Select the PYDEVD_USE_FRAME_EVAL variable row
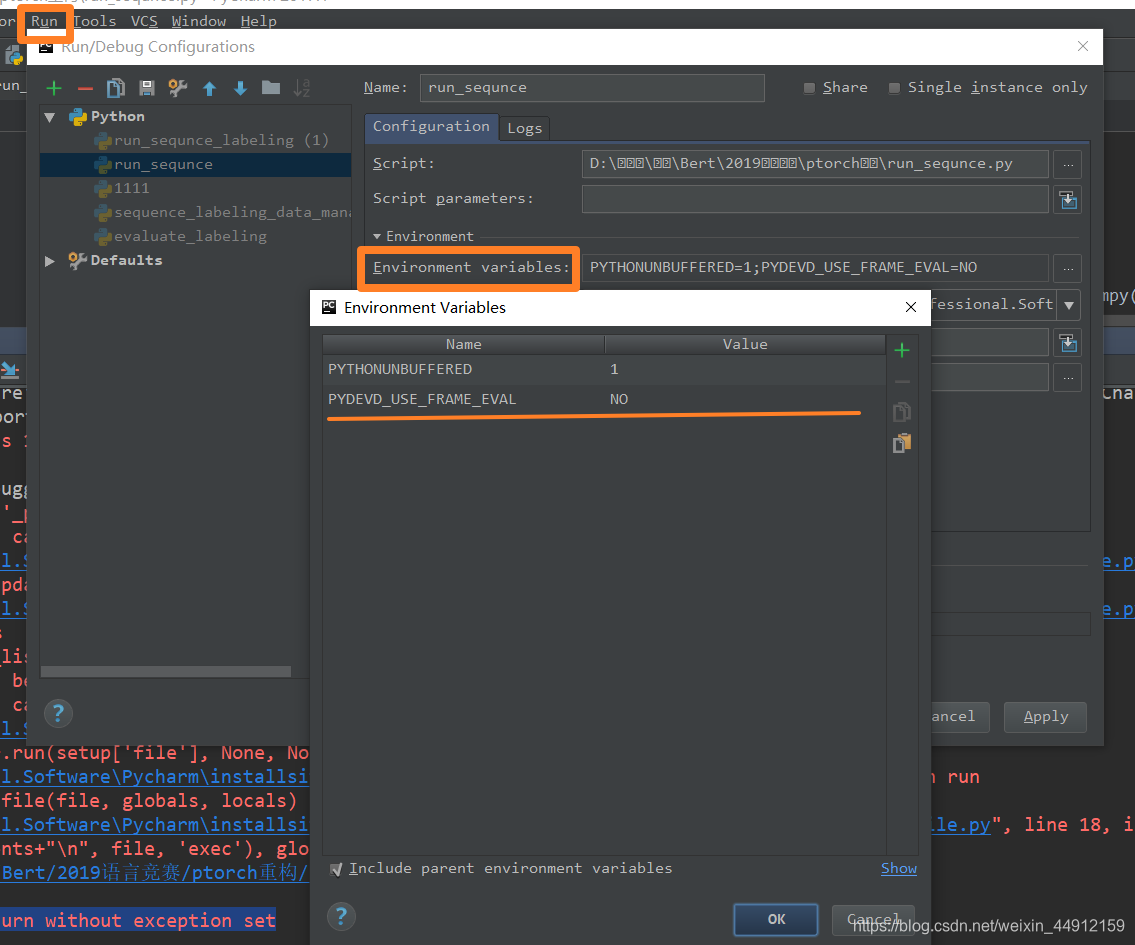 click(x=604, y=399)
